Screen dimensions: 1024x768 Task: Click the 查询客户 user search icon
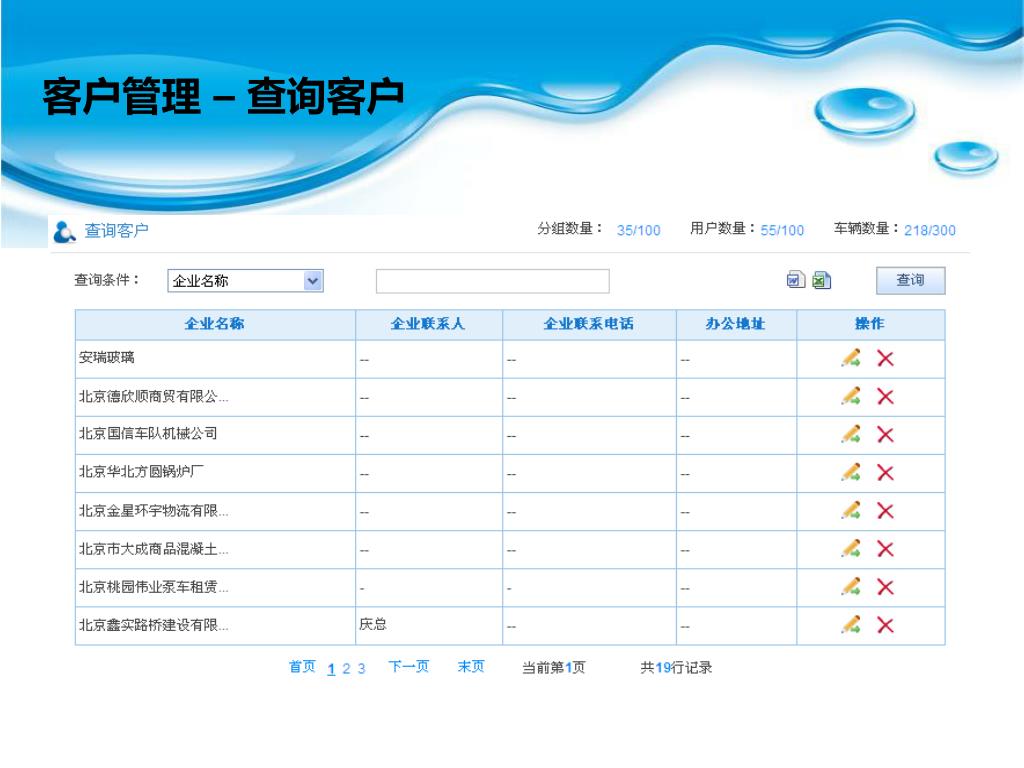(x=64, y=231)
